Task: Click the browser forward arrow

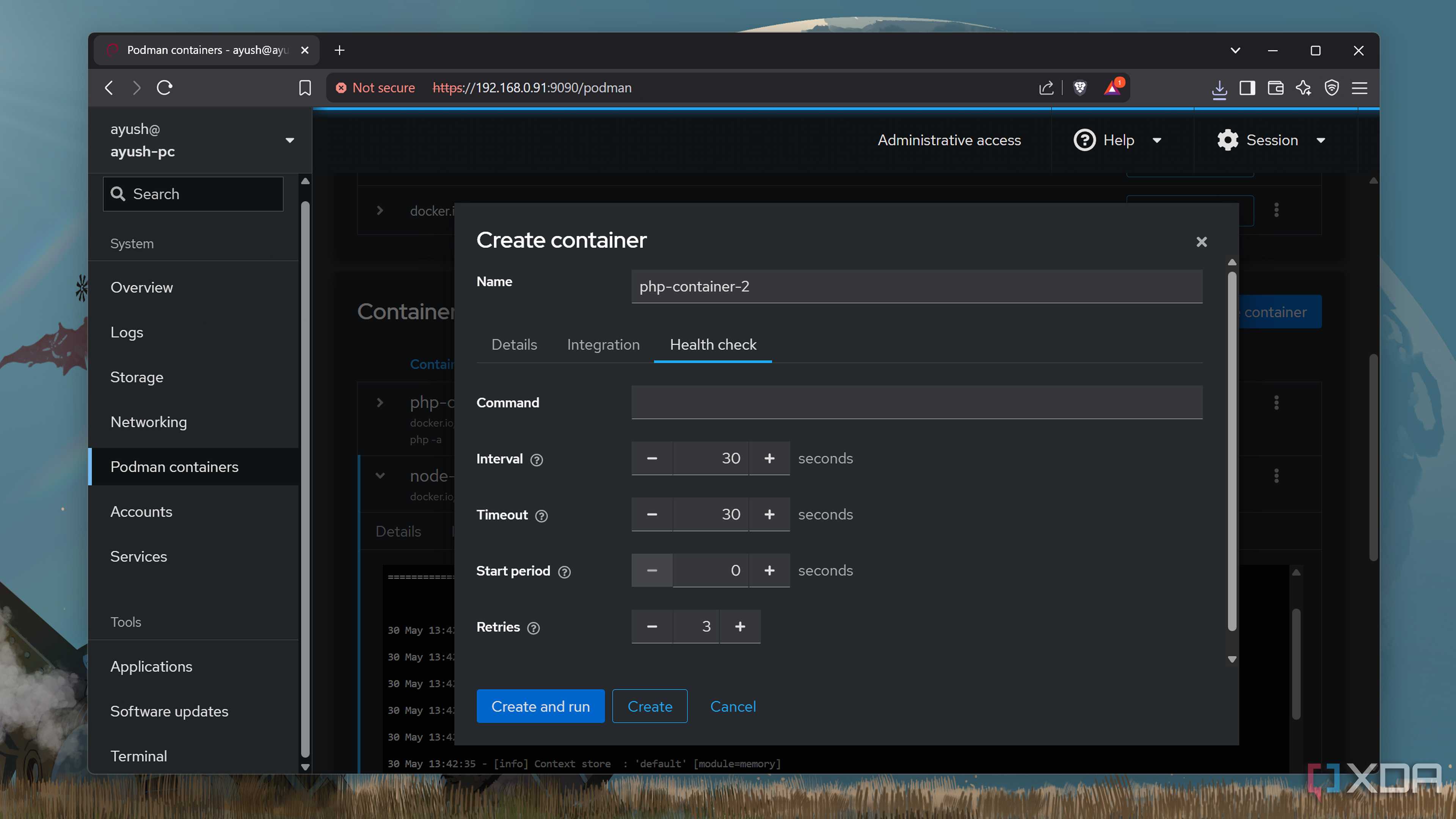Action: coord(137,88)
